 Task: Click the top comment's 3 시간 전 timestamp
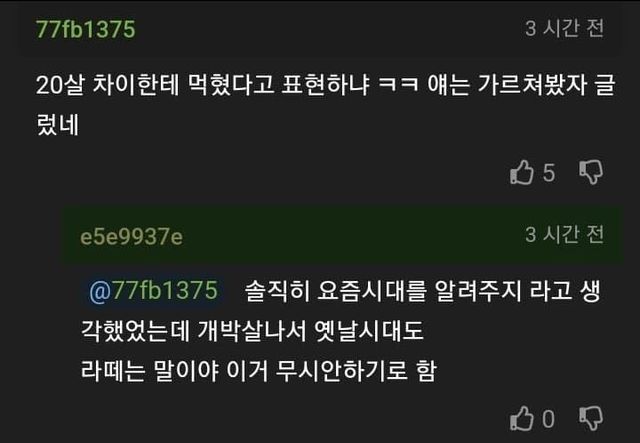565,29
